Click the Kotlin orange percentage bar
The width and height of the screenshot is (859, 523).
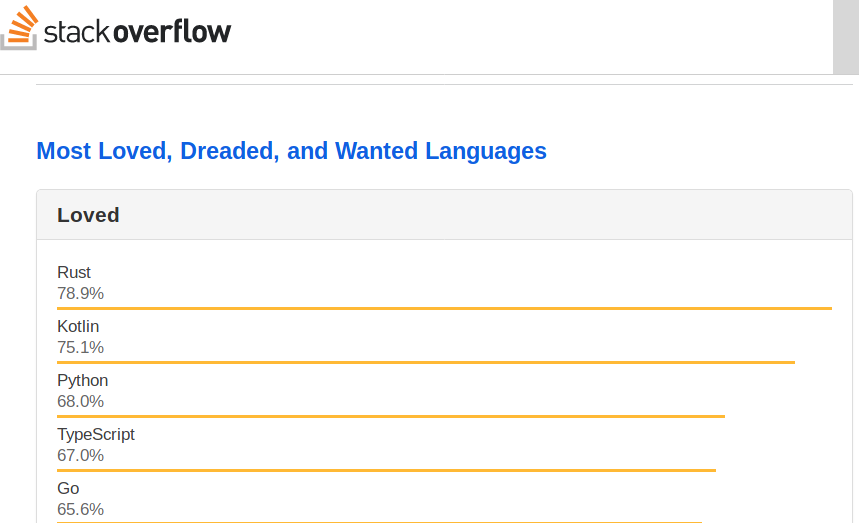(426, 362)
